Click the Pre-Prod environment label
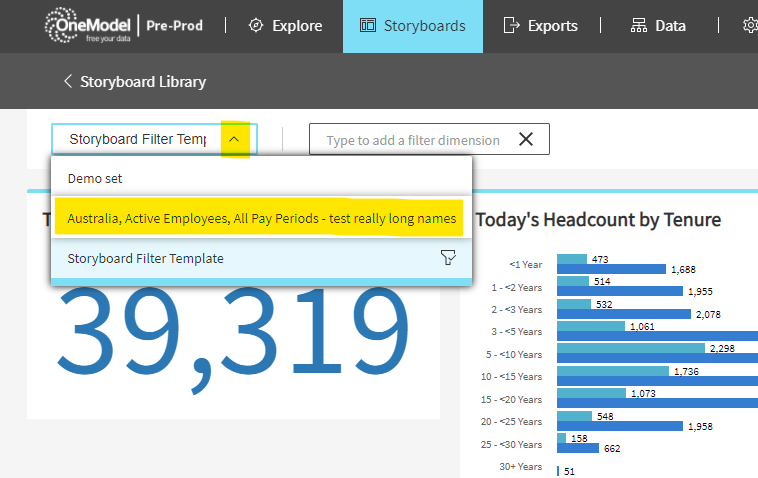This screenshot has width=758, height=478. pyautogui.click(x=176, y=26)
